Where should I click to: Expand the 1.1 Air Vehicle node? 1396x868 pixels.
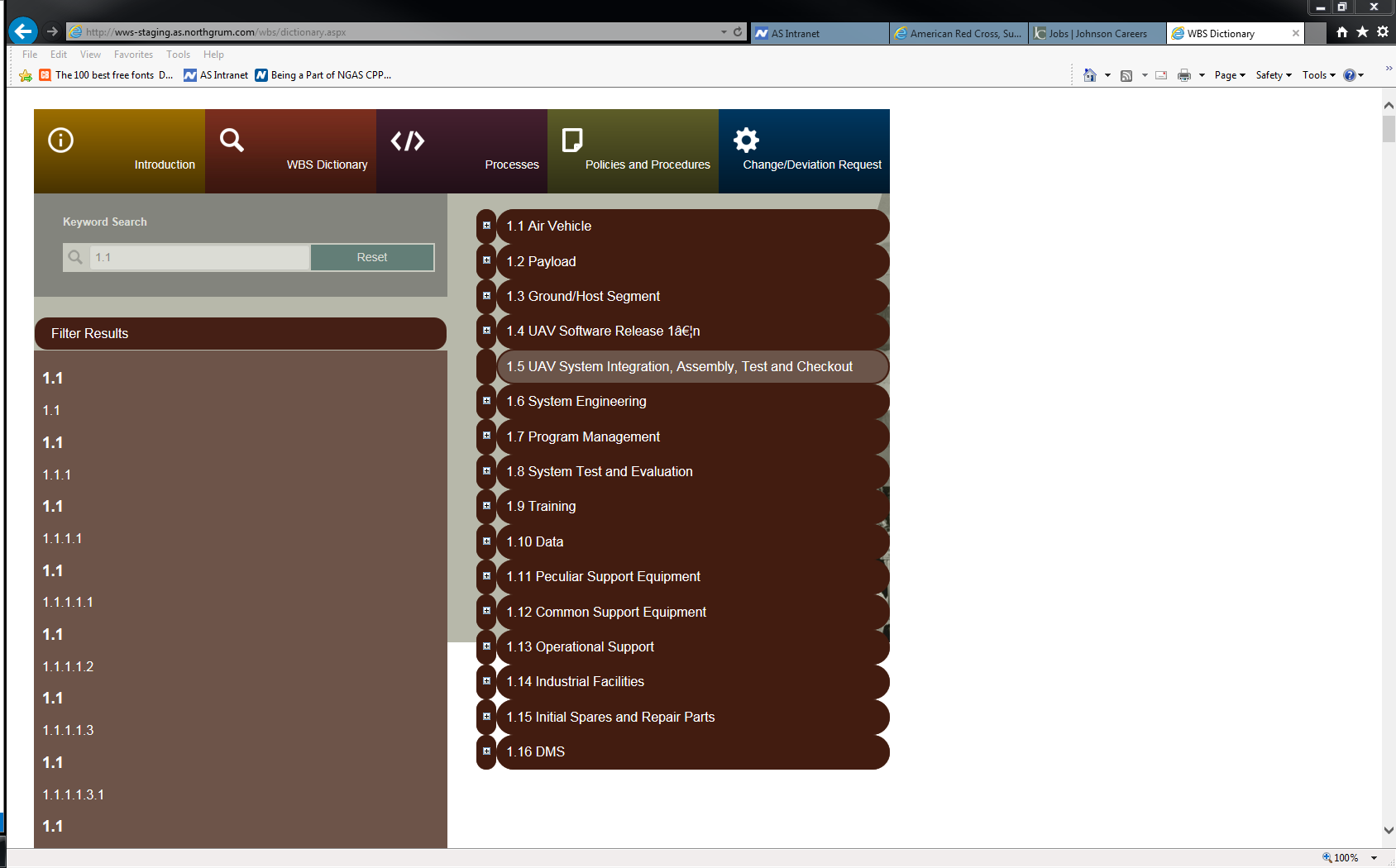pos(486,226)
